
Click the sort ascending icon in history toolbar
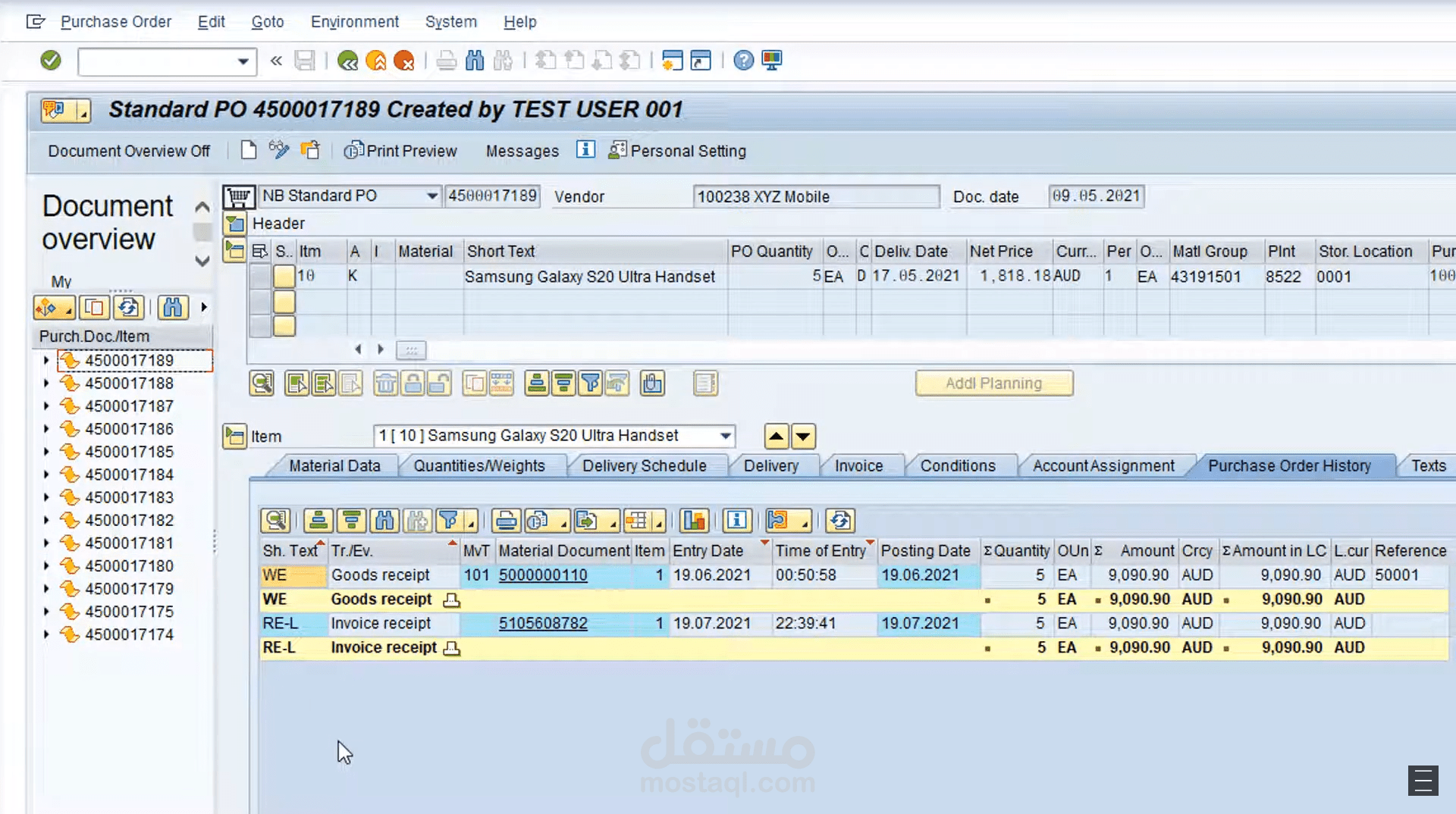pos(318,521)
